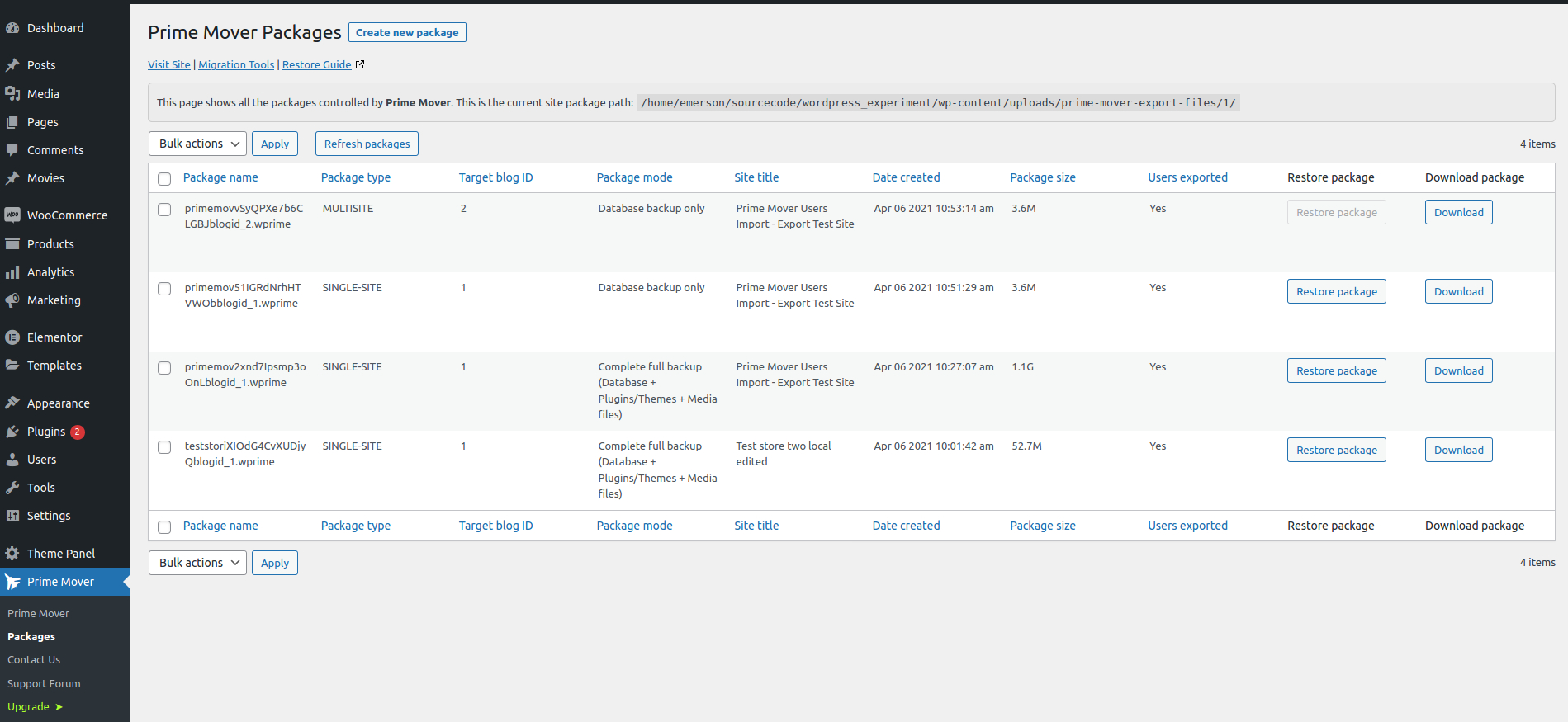This screenshot has height=722, width=1568.
Task: Click the Products archive icon
Action: pyautogui.click(x=12, y=244)
